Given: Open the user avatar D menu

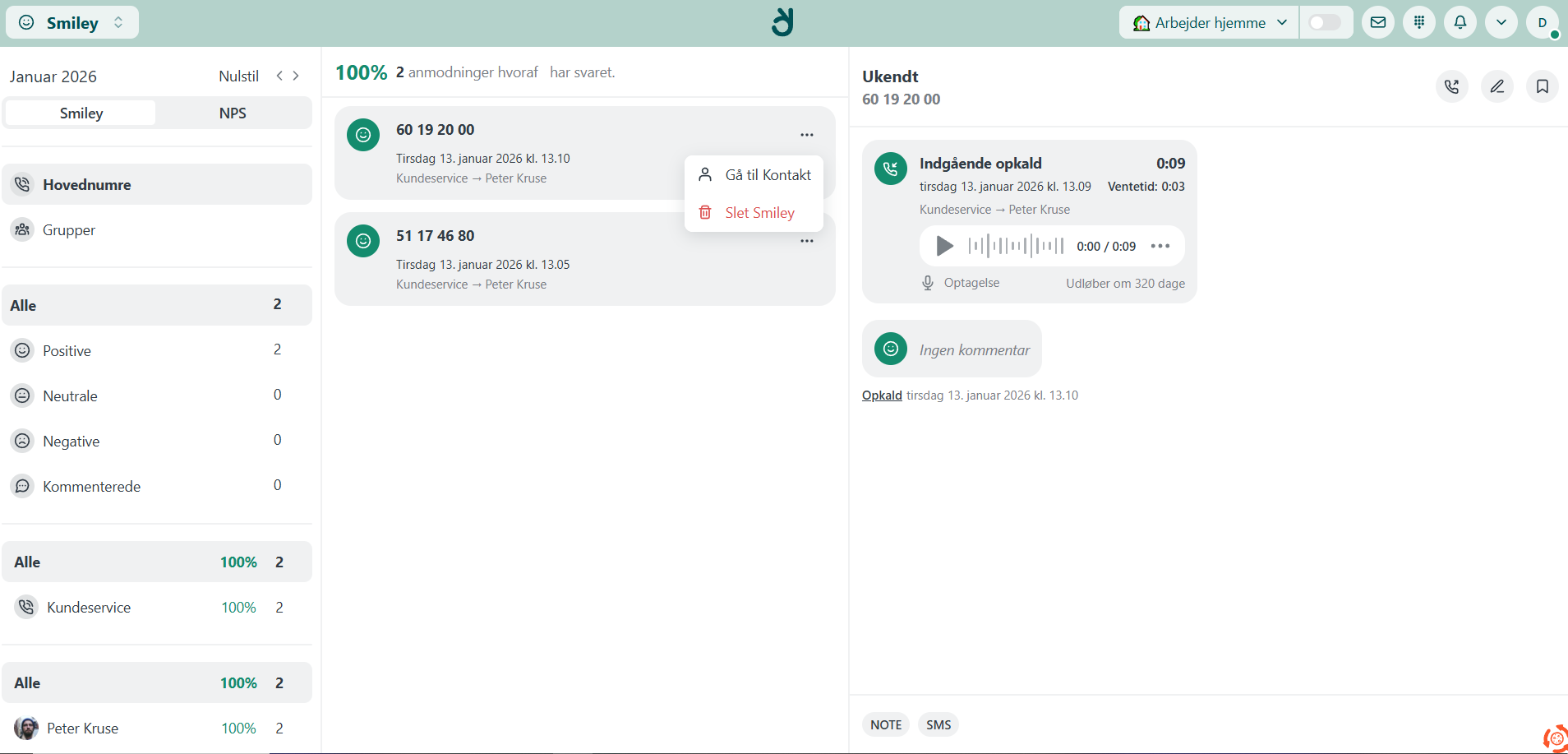Looking at the screenshot, I should coord(1542,22).
